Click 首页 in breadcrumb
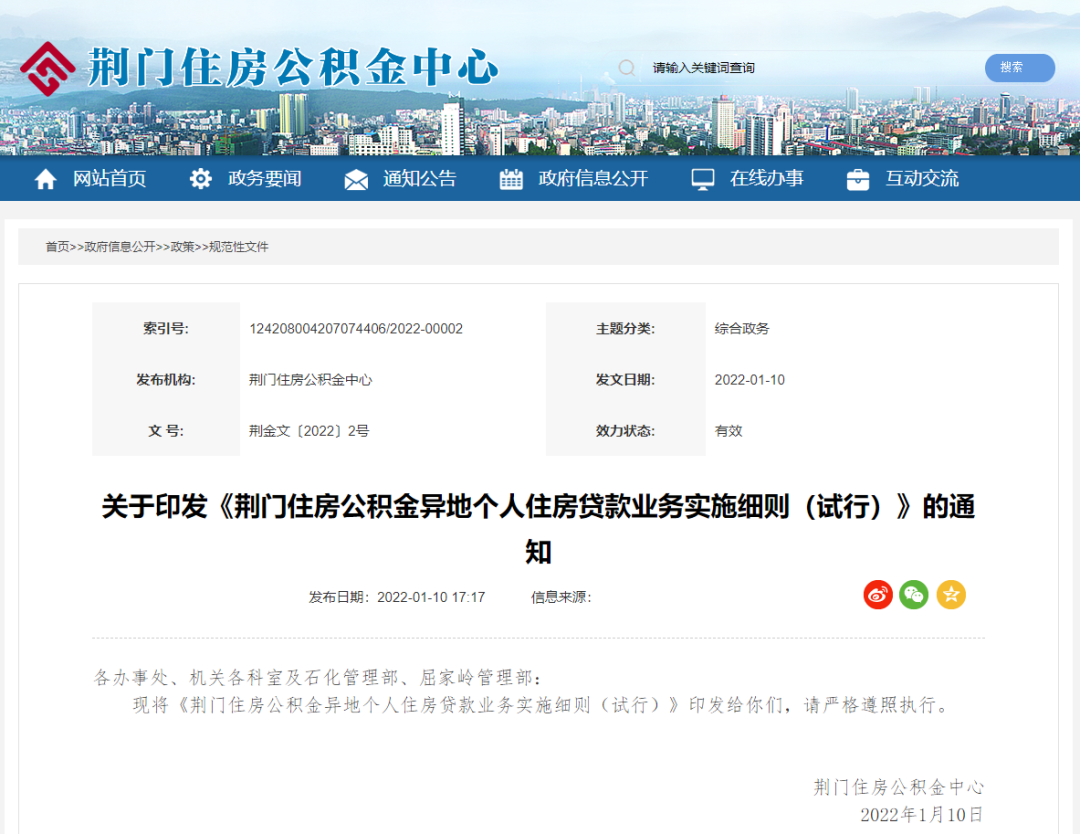This screenshot has height=834, width=1080. click(x=57, y=247)
